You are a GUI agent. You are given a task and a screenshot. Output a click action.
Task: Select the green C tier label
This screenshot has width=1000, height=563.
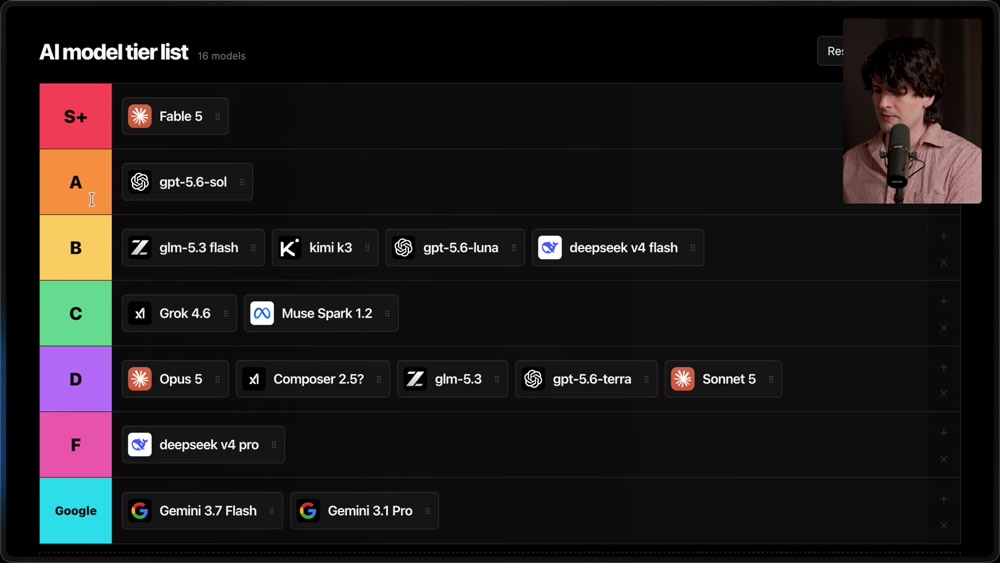coord(75,313)
